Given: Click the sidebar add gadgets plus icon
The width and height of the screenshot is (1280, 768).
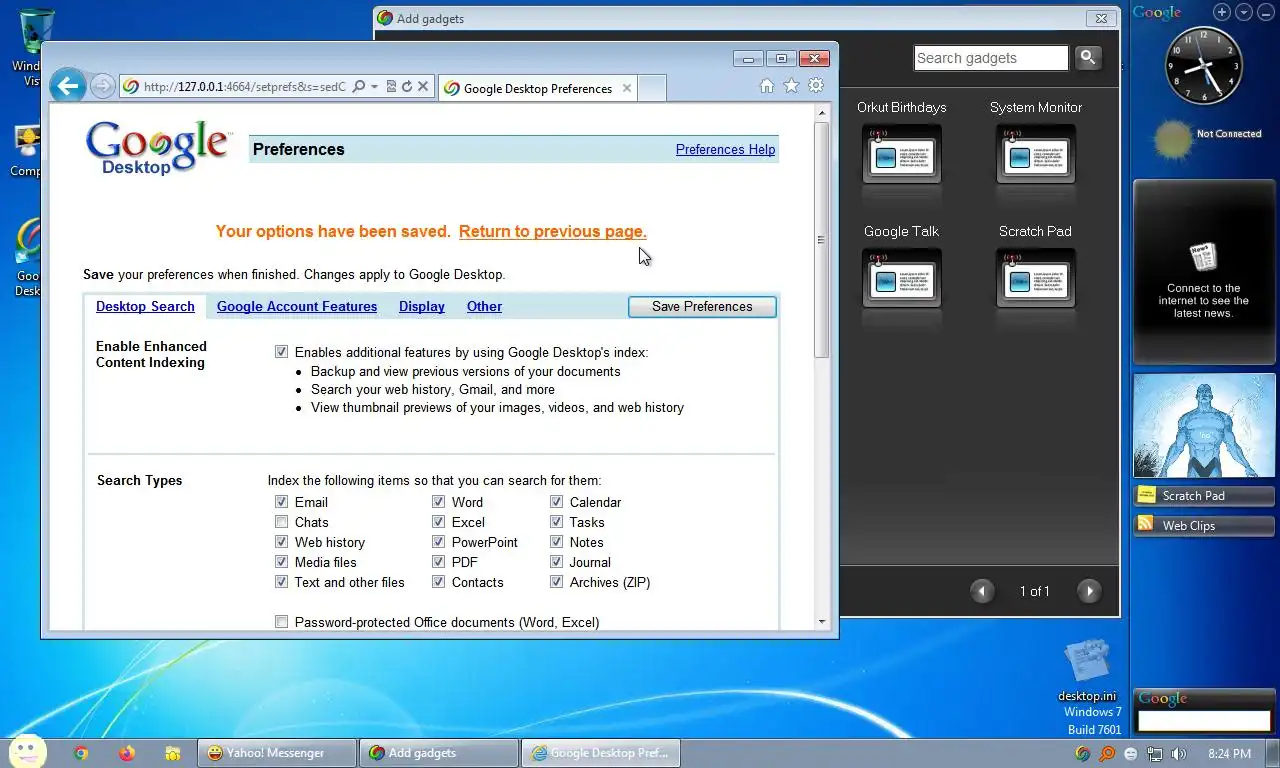Looking at the screenshot, I should coord(1222,12).
